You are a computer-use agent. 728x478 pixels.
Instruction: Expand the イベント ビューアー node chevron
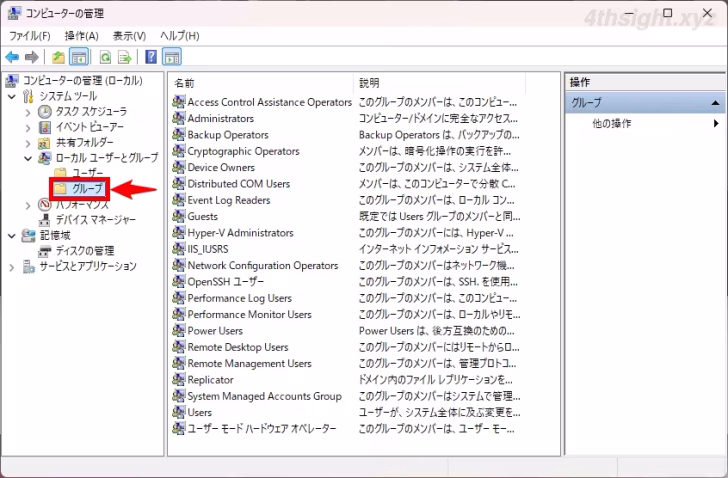click(28, 128)
